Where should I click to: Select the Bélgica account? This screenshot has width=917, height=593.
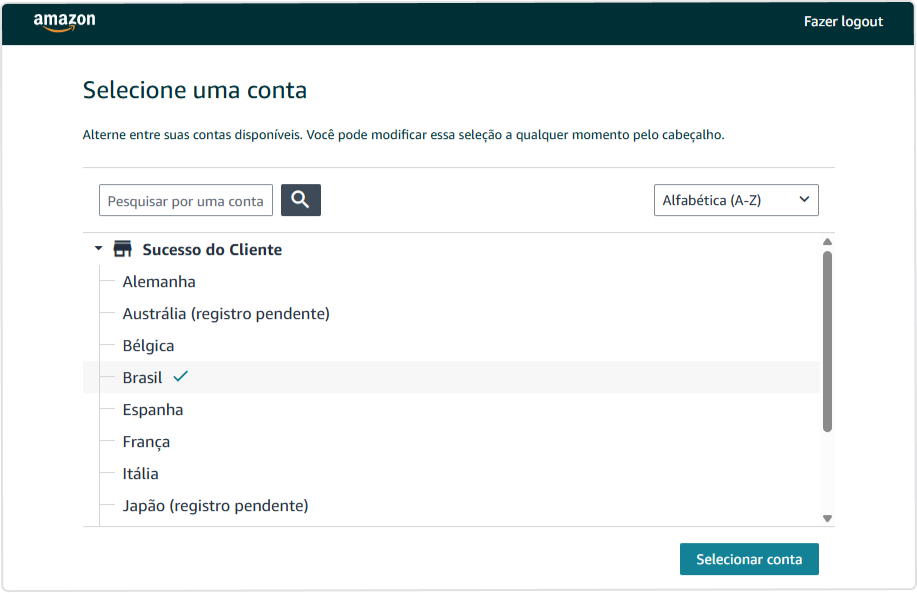[x=148, y=346]
